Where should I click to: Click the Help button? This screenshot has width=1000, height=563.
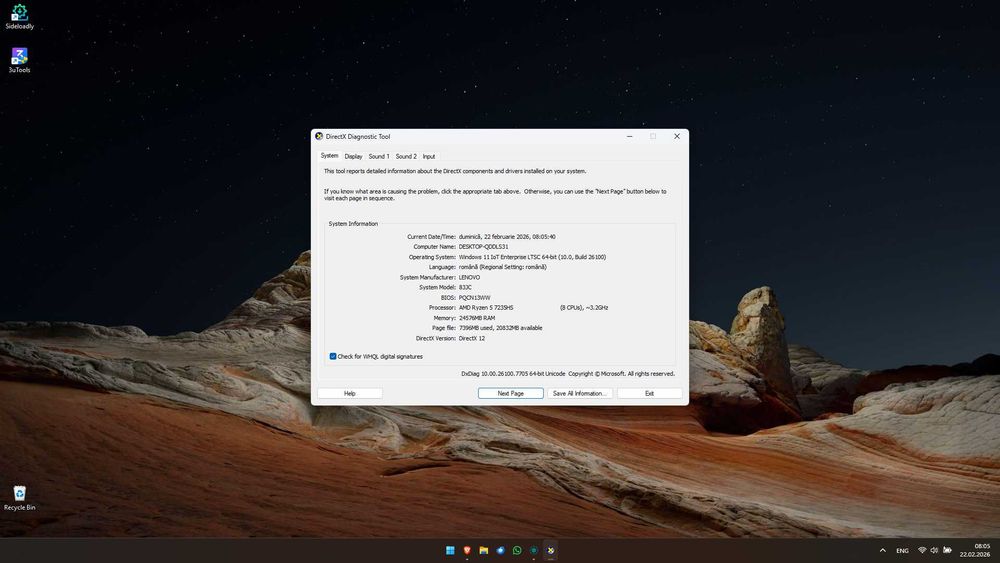(349, 393)
